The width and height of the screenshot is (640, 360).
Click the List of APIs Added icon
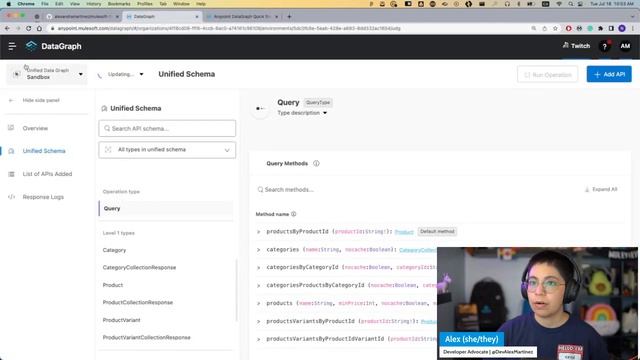tap(11, 174)
